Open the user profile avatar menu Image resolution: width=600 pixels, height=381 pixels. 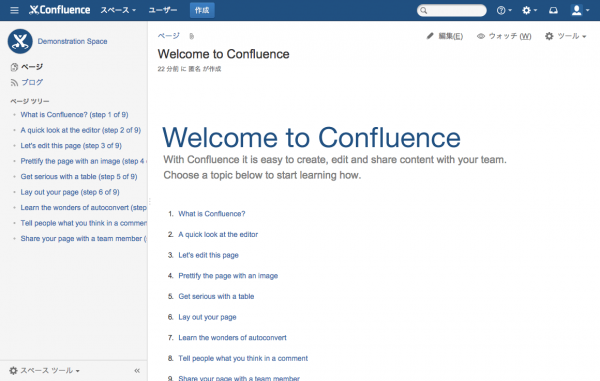580,10
